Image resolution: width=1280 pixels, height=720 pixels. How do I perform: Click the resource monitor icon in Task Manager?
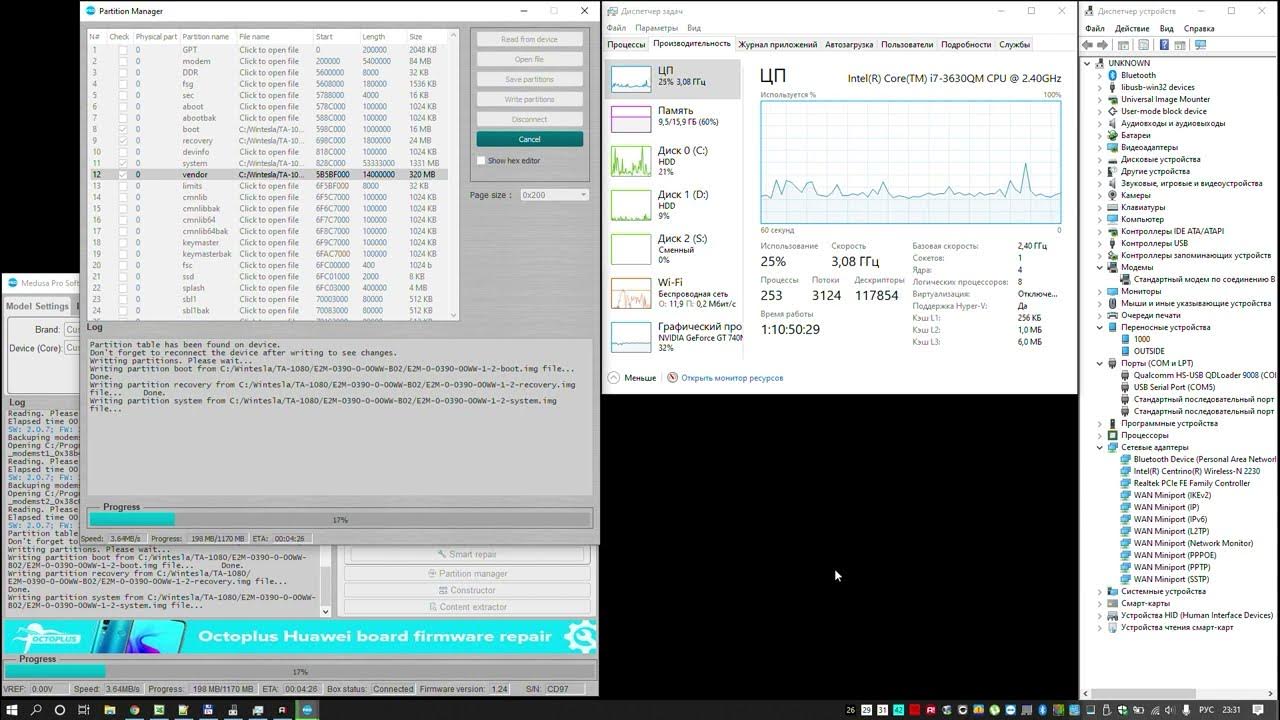click(x=673, y=378)
